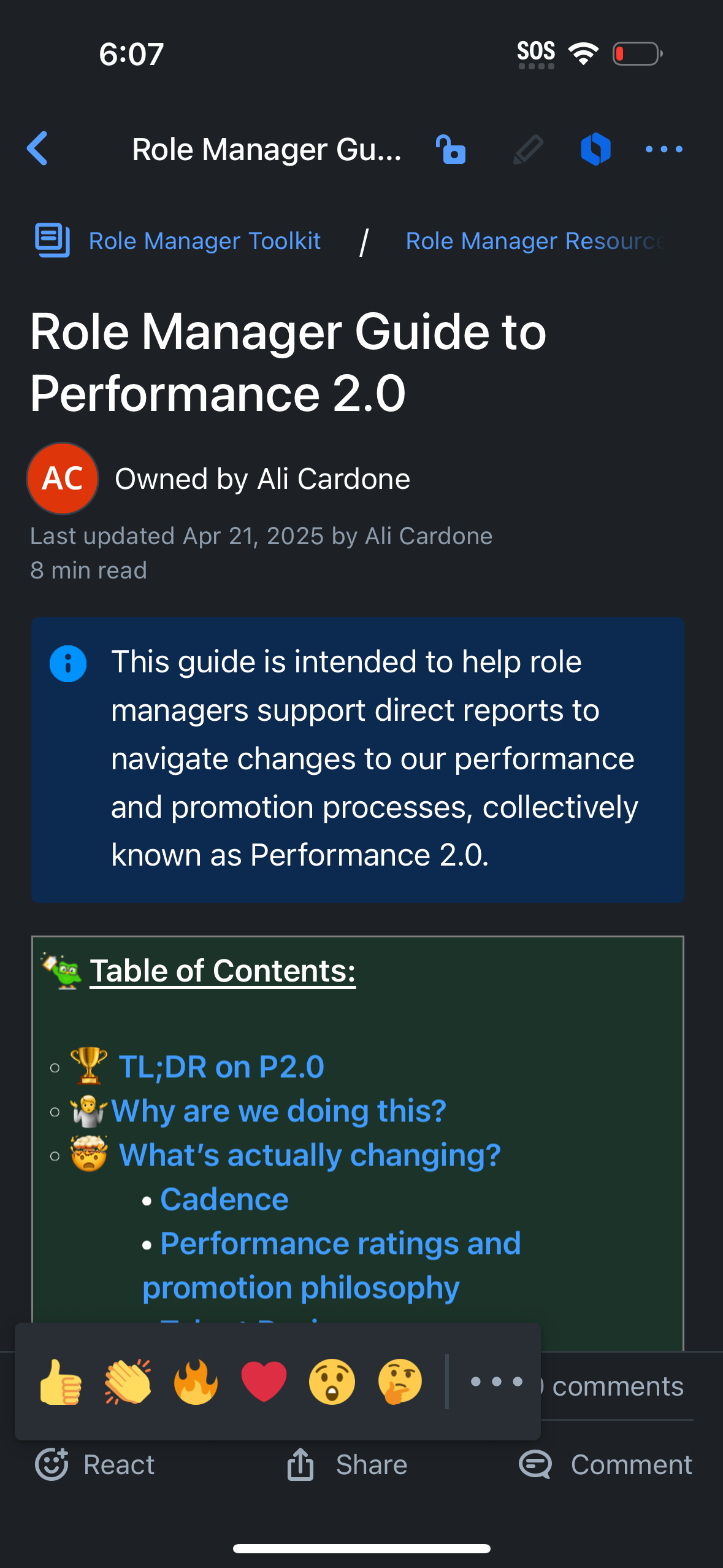This screenshot has width=723, height=1568.
Task: Tap the document icon beside the breadcrumb
Action: [53, 240]
